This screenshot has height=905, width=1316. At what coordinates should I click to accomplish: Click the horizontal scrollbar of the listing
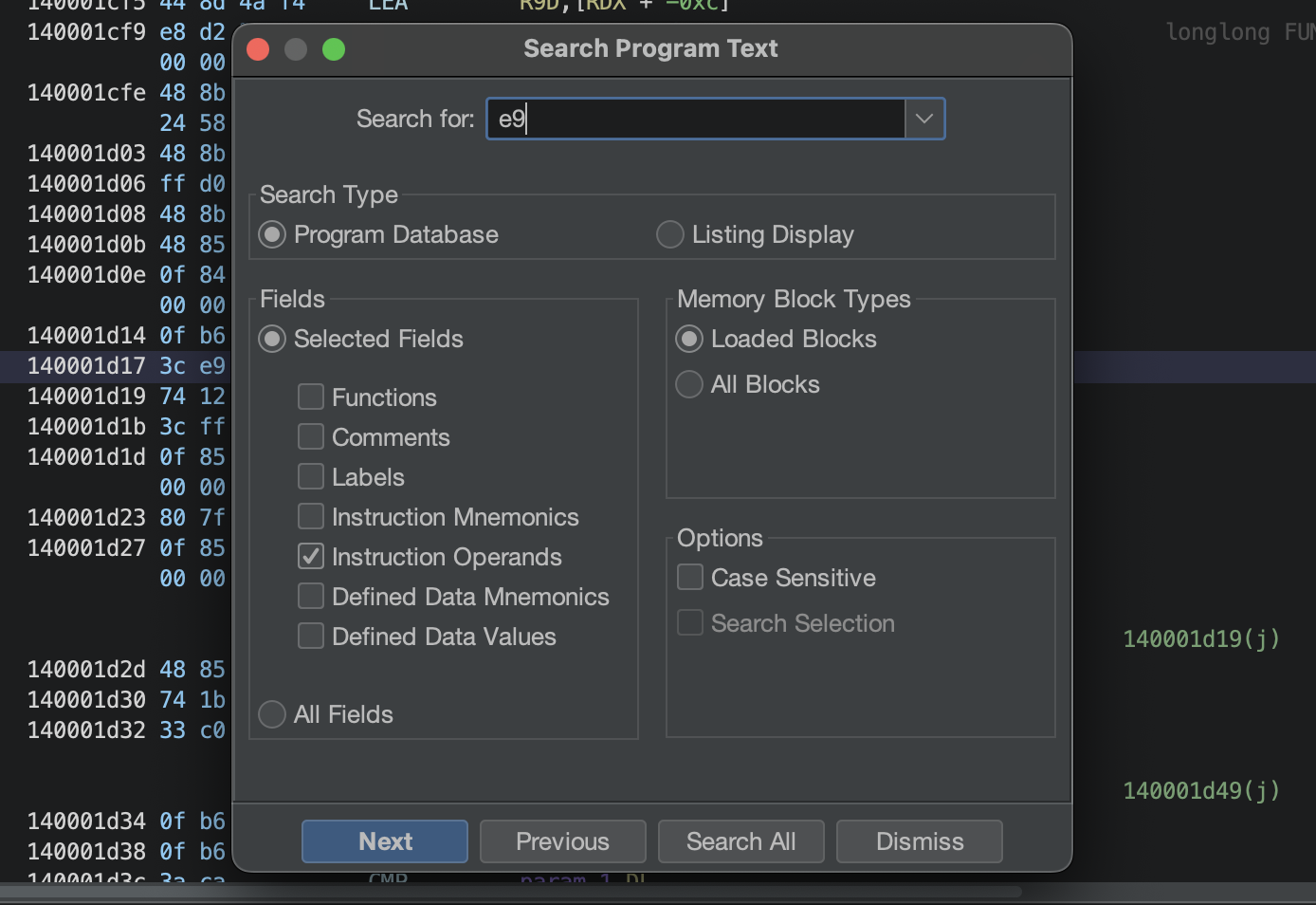pyautogui.click(x=512, y=892)
